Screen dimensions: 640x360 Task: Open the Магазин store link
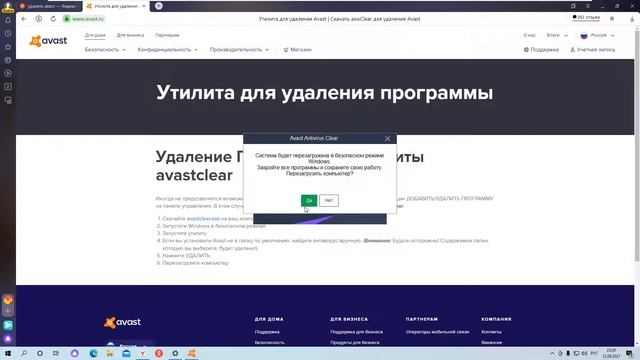[x=298, y=50]
